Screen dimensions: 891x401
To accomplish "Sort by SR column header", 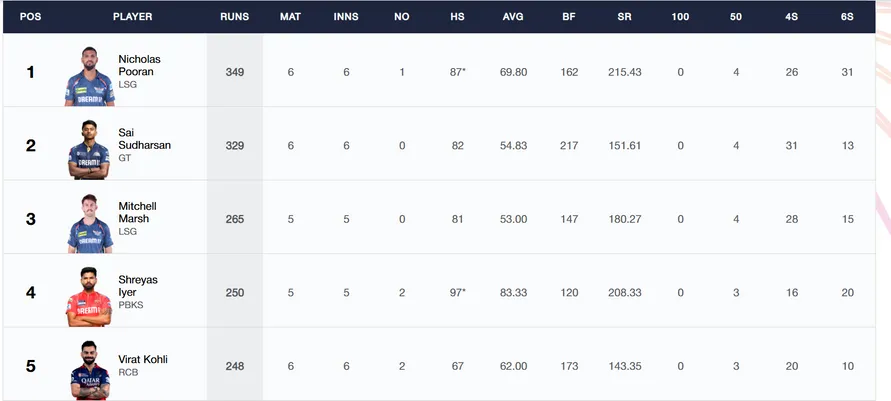I will tap(624, 17).
